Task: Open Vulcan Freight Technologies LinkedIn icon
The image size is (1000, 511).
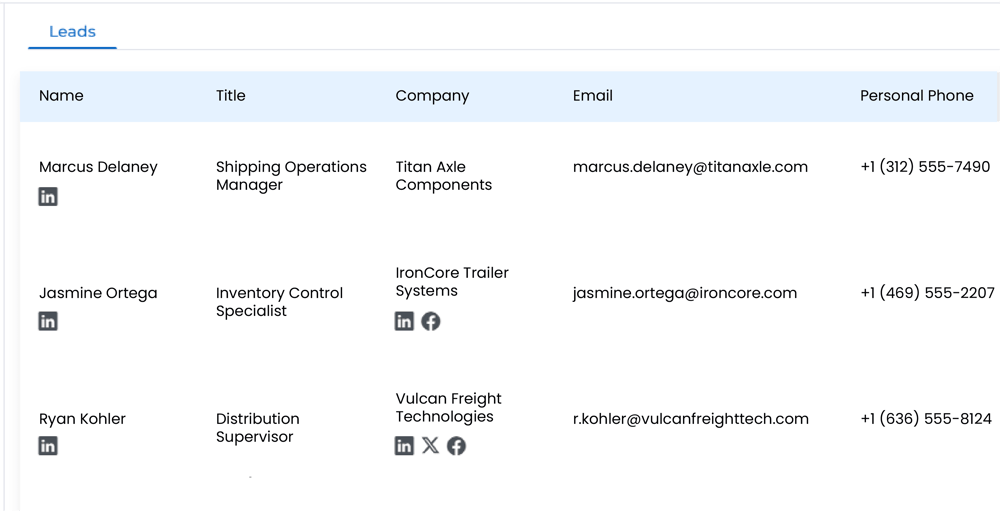Action: (404, 446)
